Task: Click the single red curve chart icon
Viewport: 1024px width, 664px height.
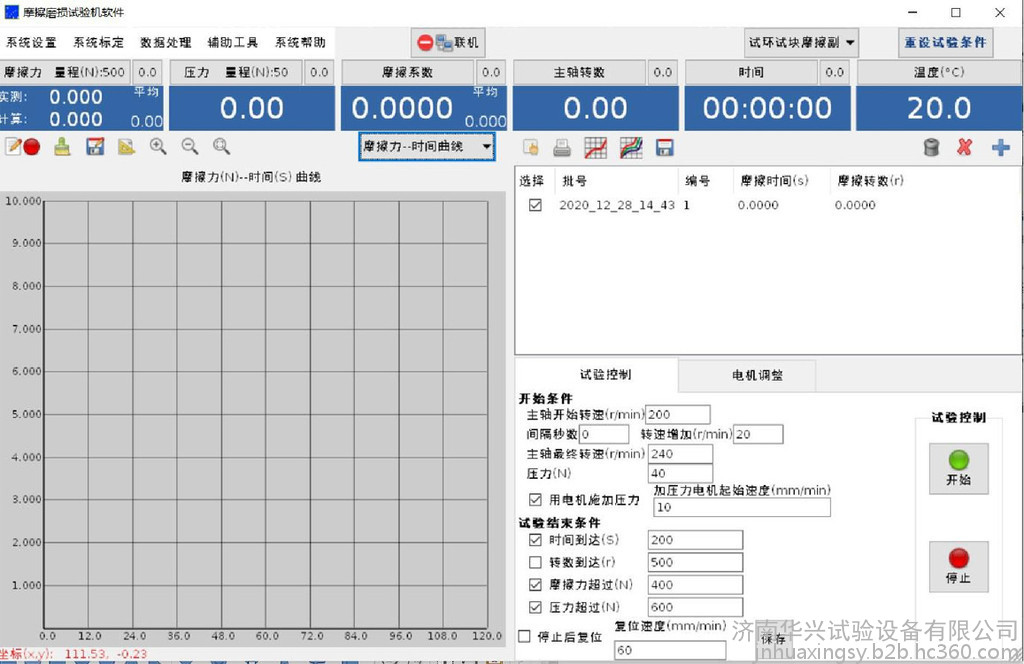Action: (596, 148)
